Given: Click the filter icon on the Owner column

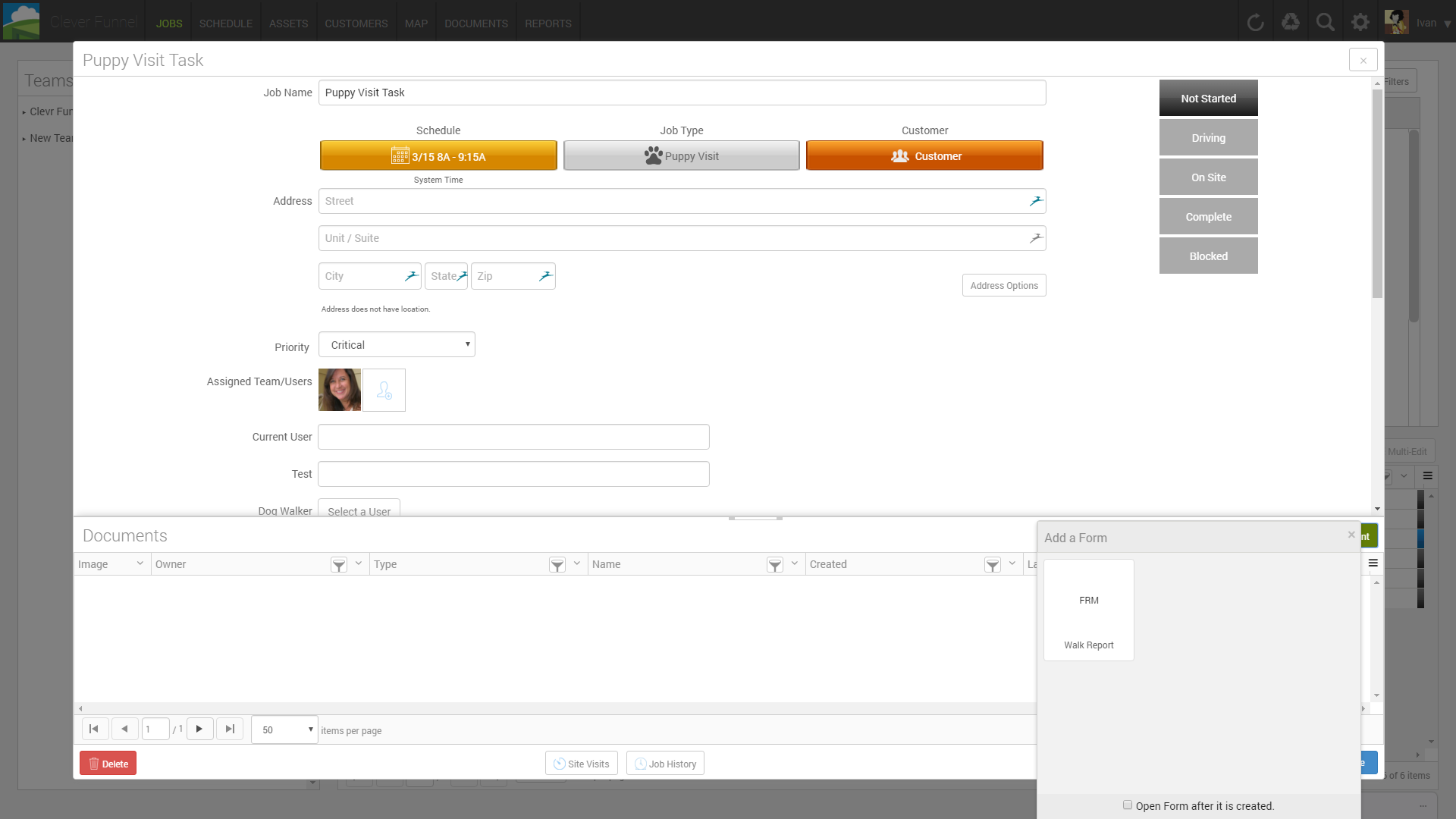Looking at the screenshot, I should 338,564.
